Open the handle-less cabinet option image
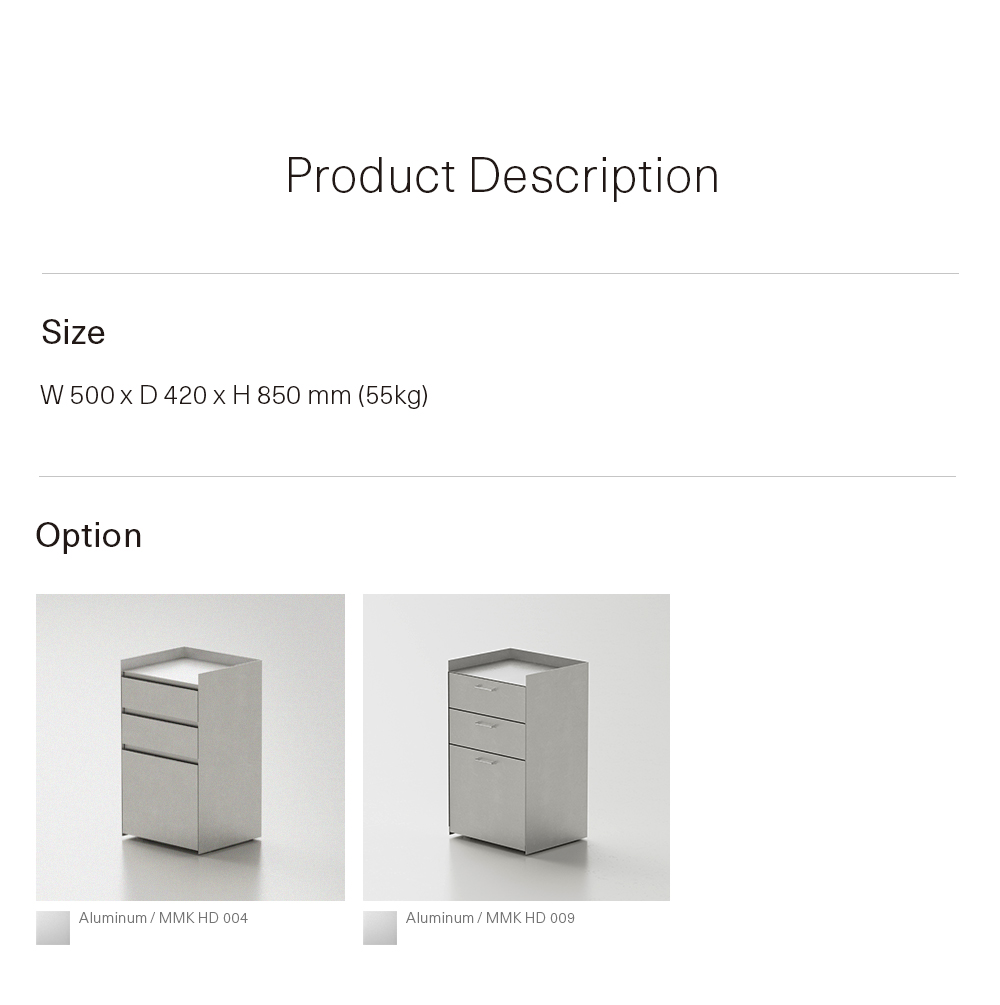Screen dimensions: 1000x1005 pos(190,747)
